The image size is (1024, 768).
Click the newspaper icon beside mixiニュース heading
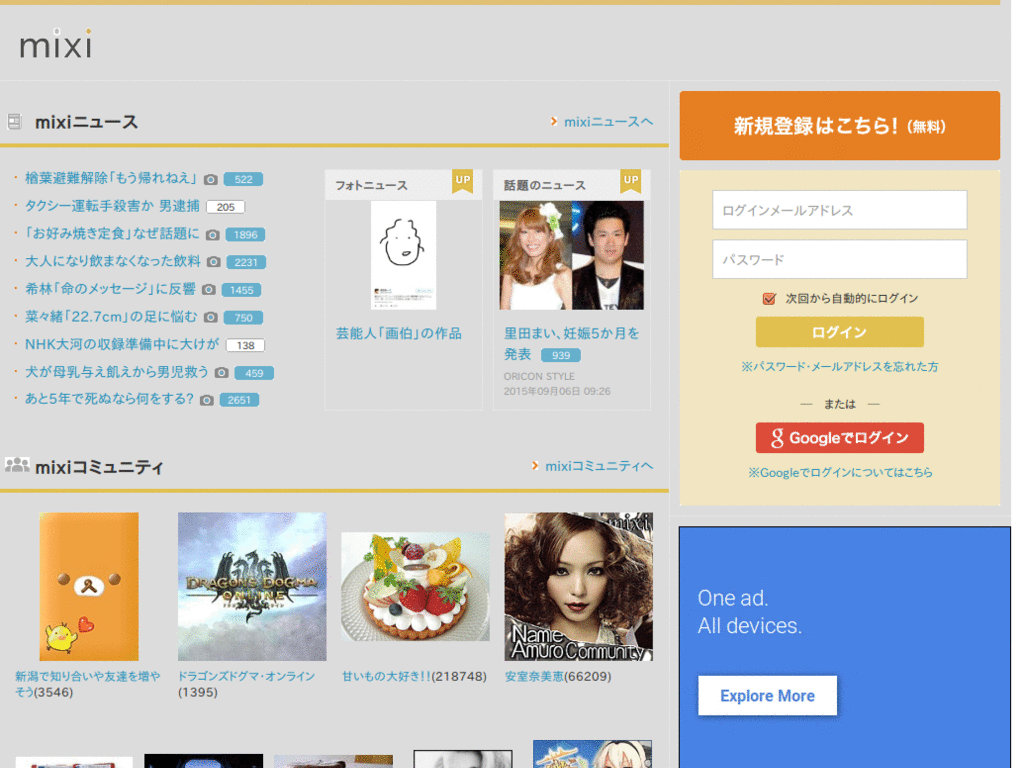point(14,121)
